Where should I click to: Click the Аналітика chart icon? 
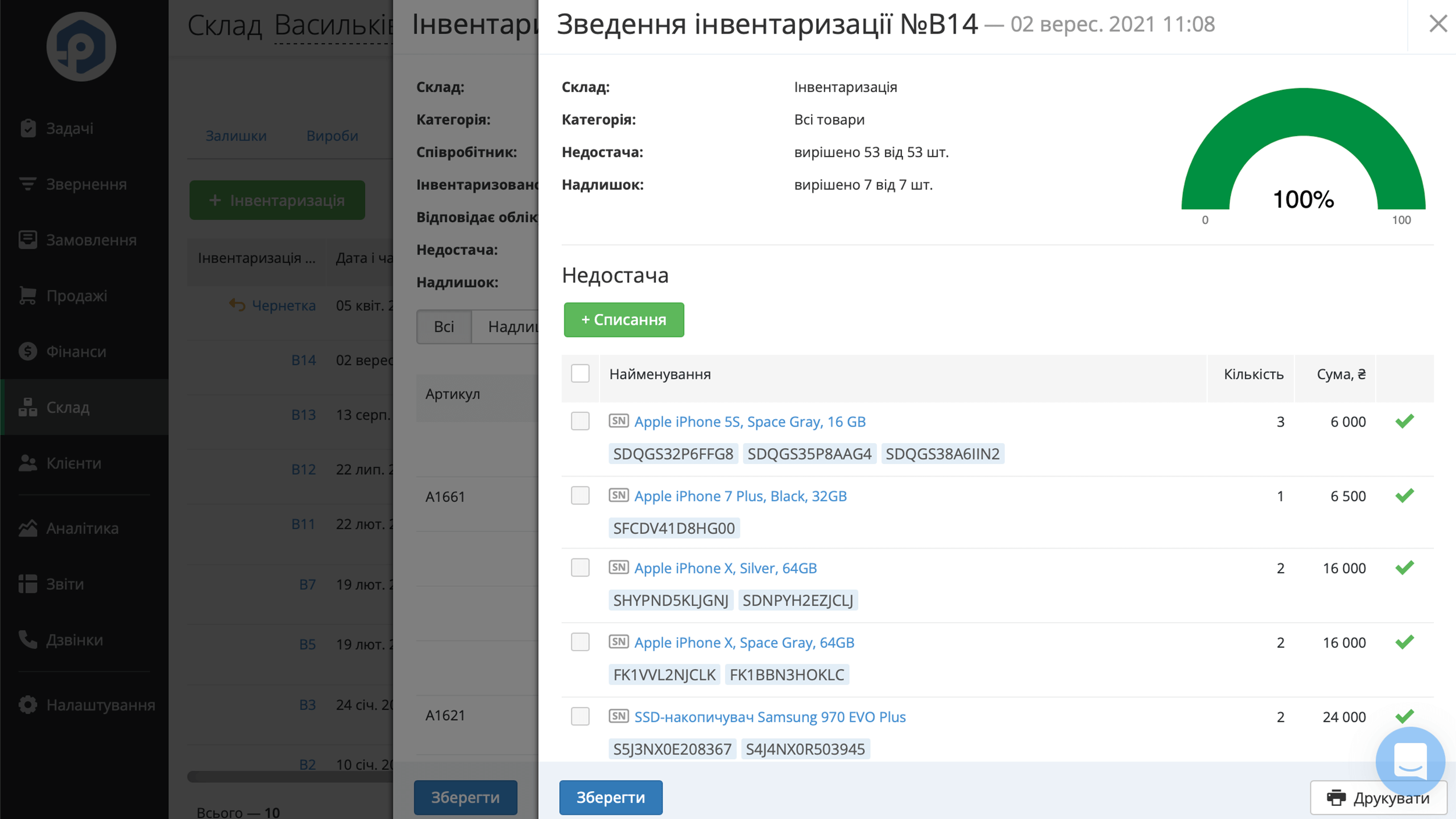27,528
